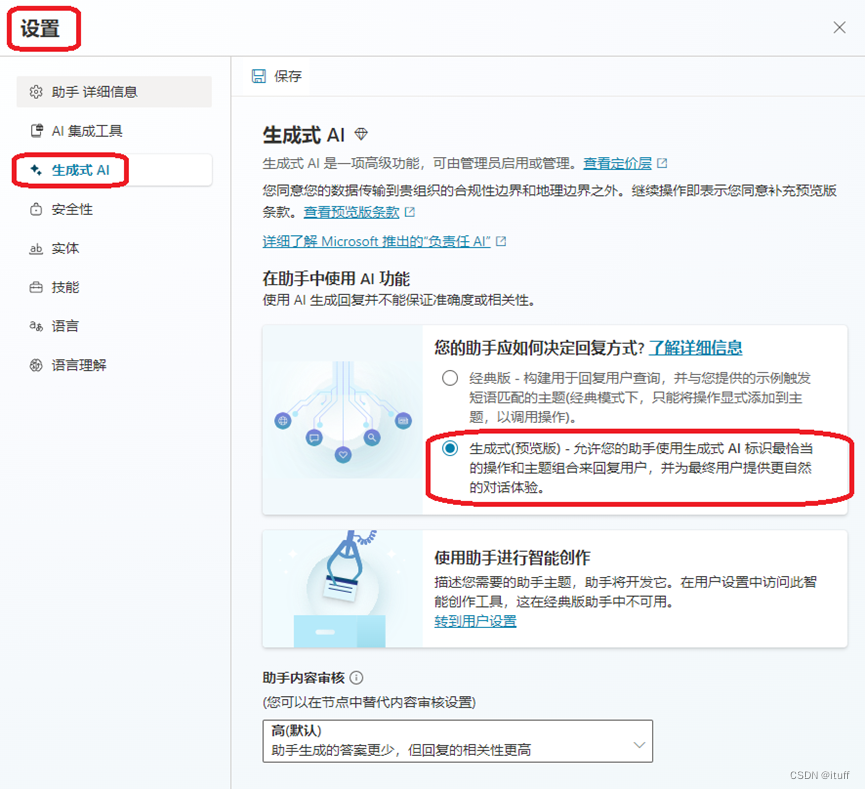
Task: Click the AI network illustration thumbnail
Action: [343, 420]
